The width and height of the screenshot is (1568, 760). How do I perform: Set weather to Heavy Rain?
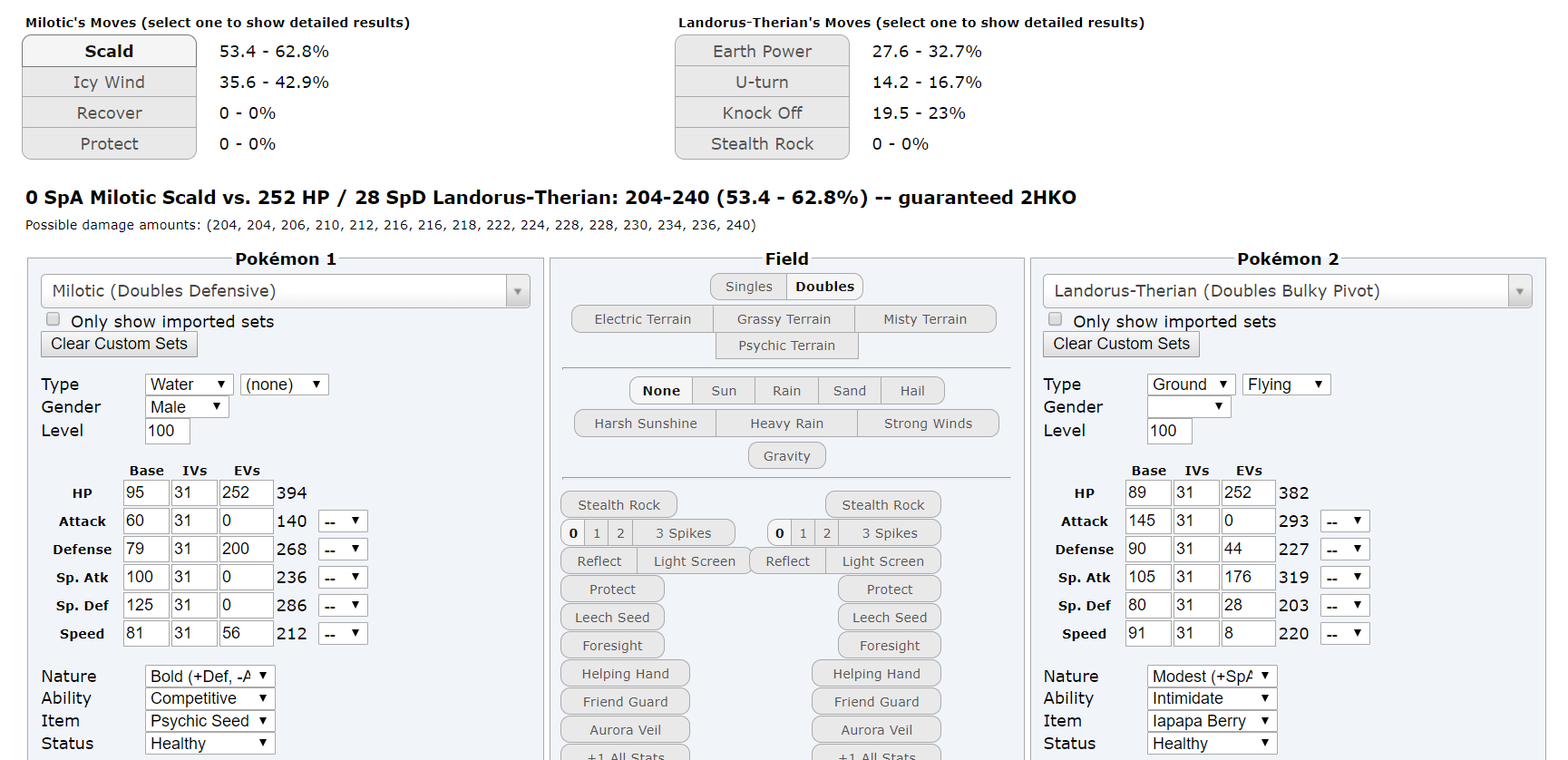coord(786,424)
